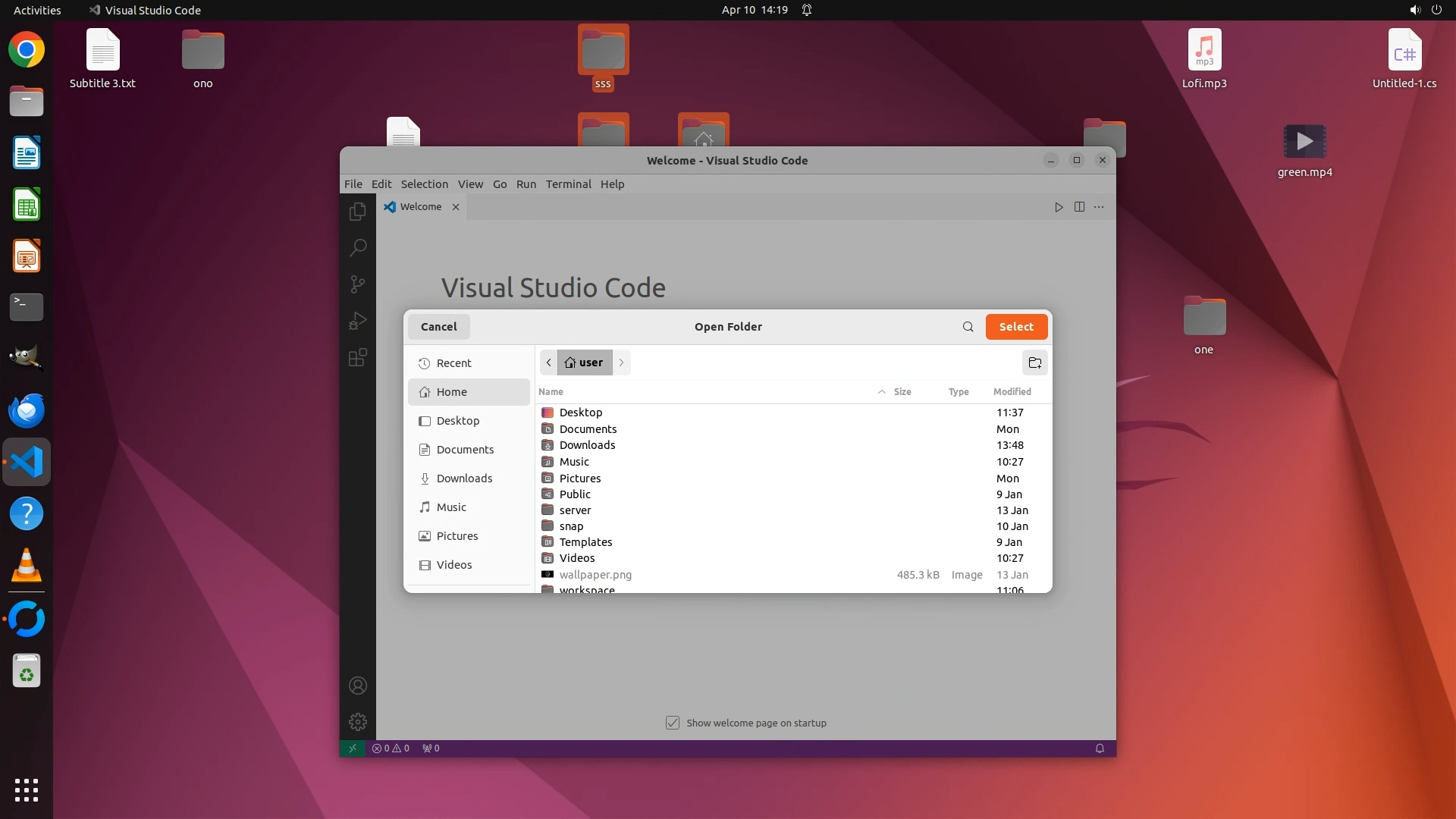Open the Search view icon

point(357,248)
